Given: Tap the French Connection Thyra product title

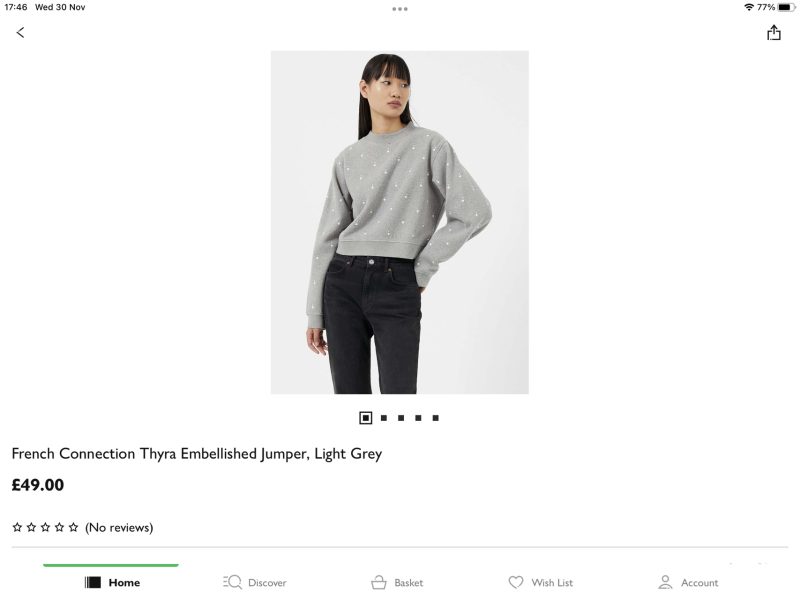Looking at the screenshot, I should 196,454.
